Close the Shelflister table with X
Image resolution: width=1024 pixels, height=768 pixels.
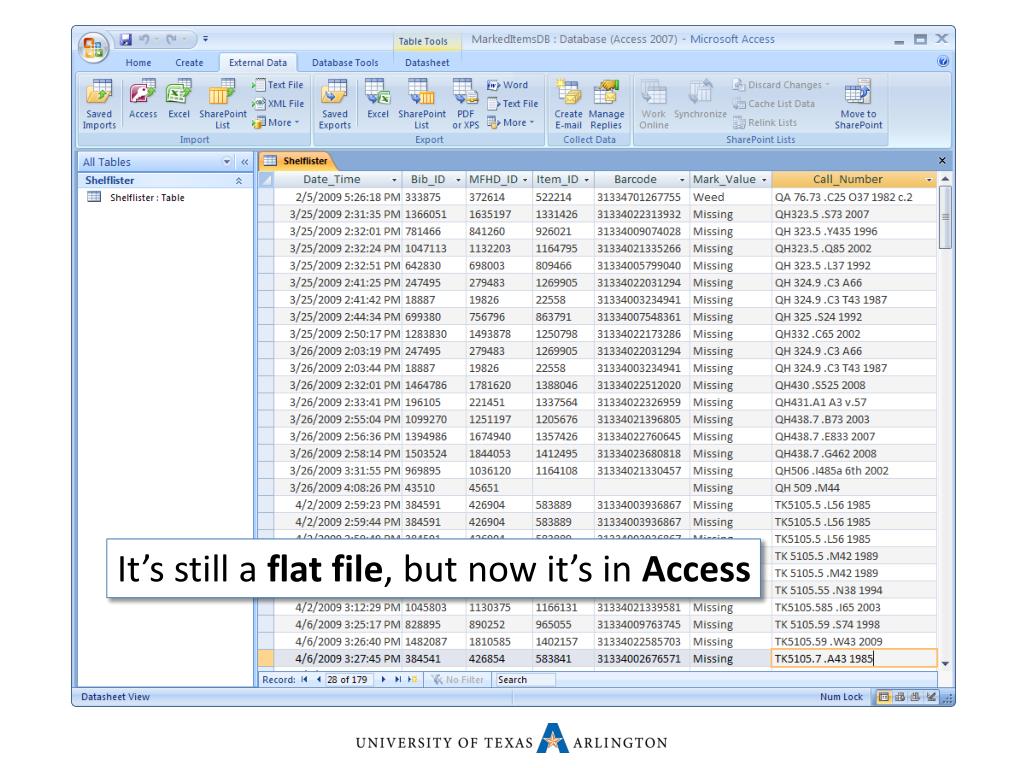[x=942, y=161]
